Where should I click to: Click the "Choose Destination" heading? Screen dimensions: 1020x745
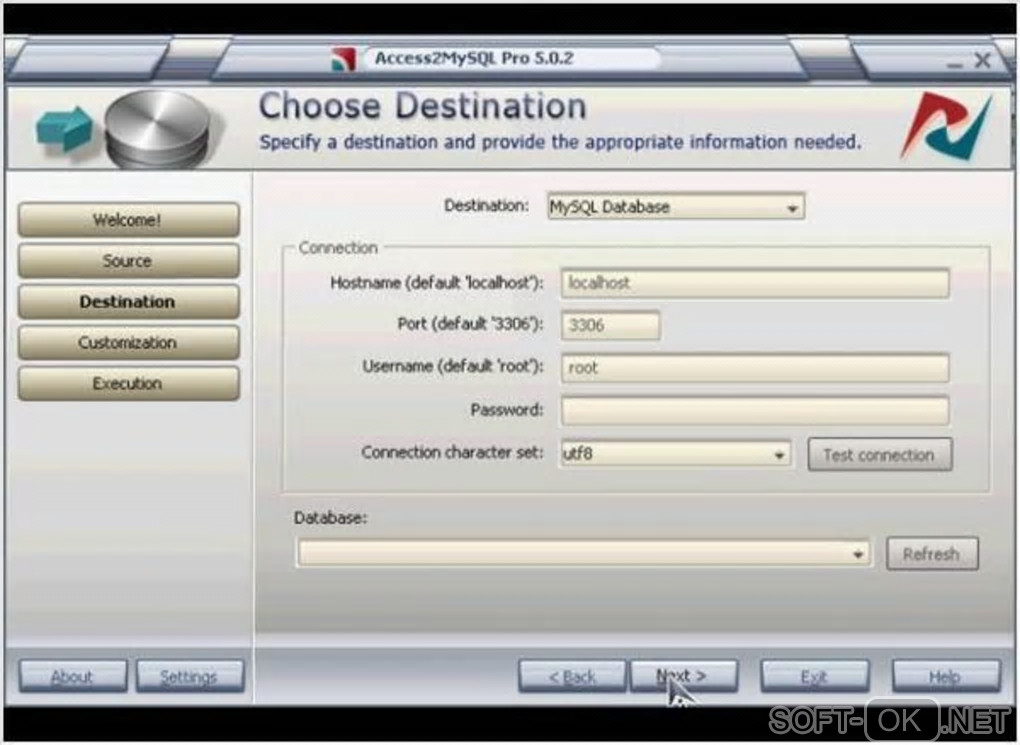click(422, 106)
